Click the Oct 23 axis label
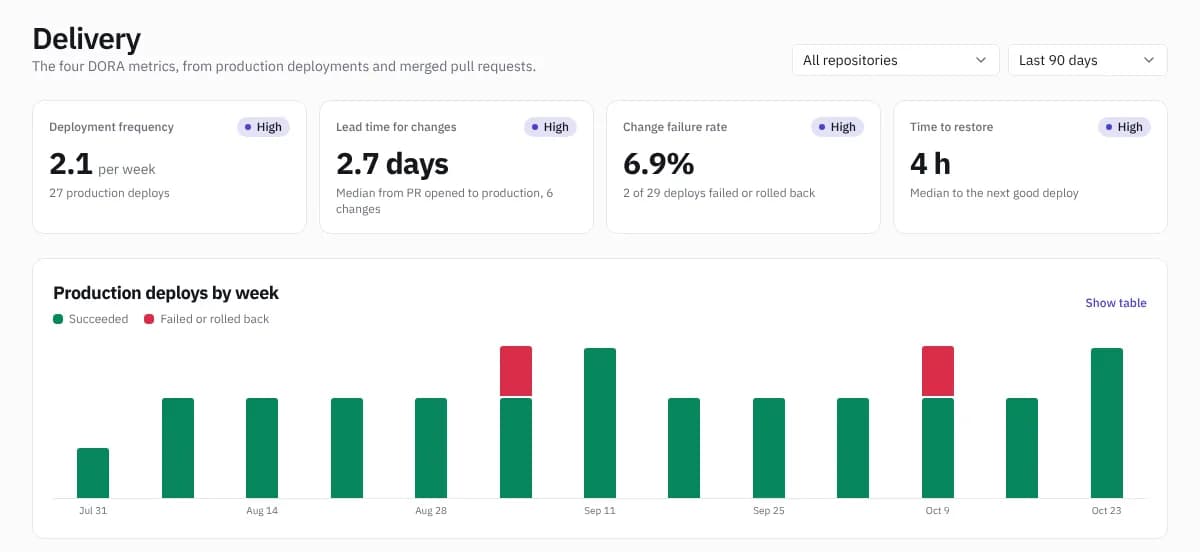 click(x=1107, y=511)
